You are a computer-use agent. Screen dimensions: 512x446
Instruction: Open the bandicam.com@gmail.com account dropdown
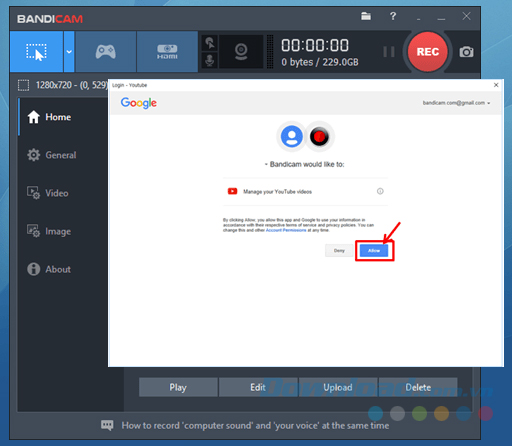456,103
